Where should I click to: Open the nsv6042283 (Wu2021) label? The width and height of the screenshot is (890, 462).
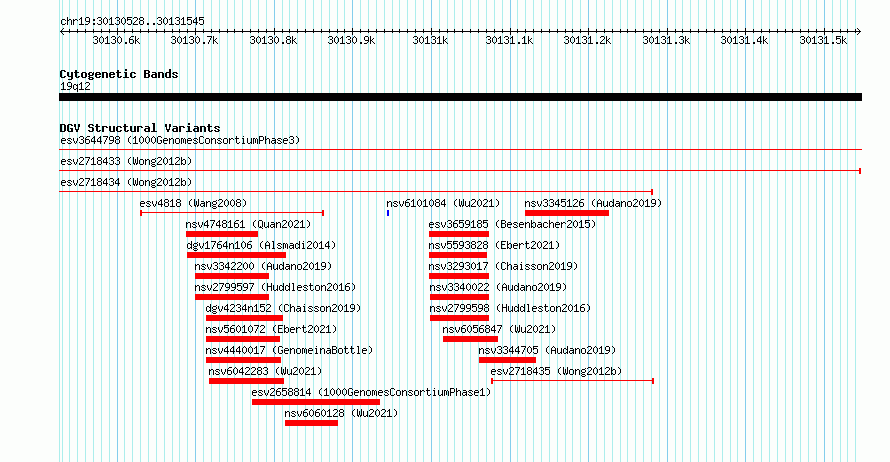tap(265, 371)
